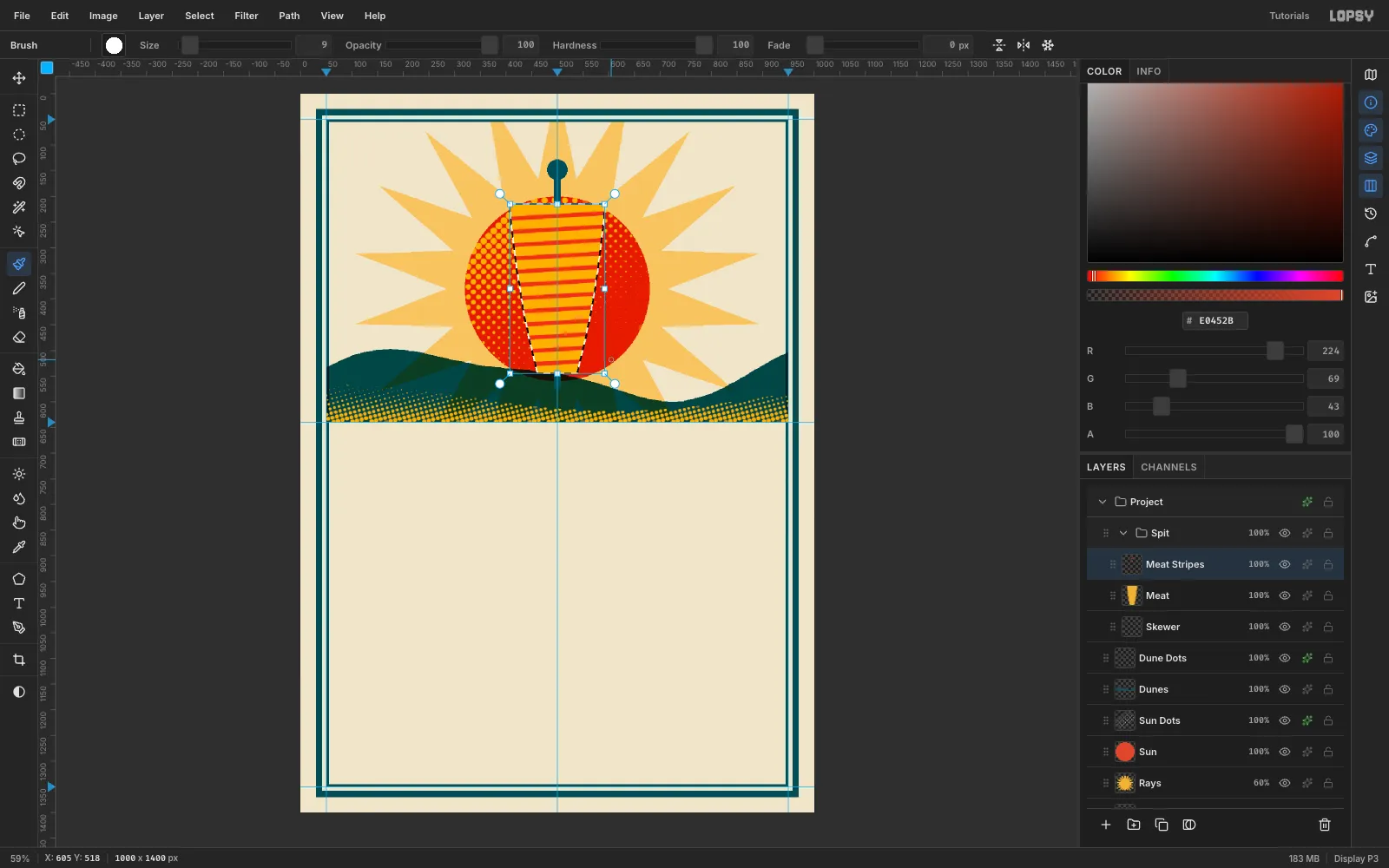Adjust the hue spectrum slider
This screenshot has height=868, width=1389.
pyautogui.click(x=1215, y=276)
